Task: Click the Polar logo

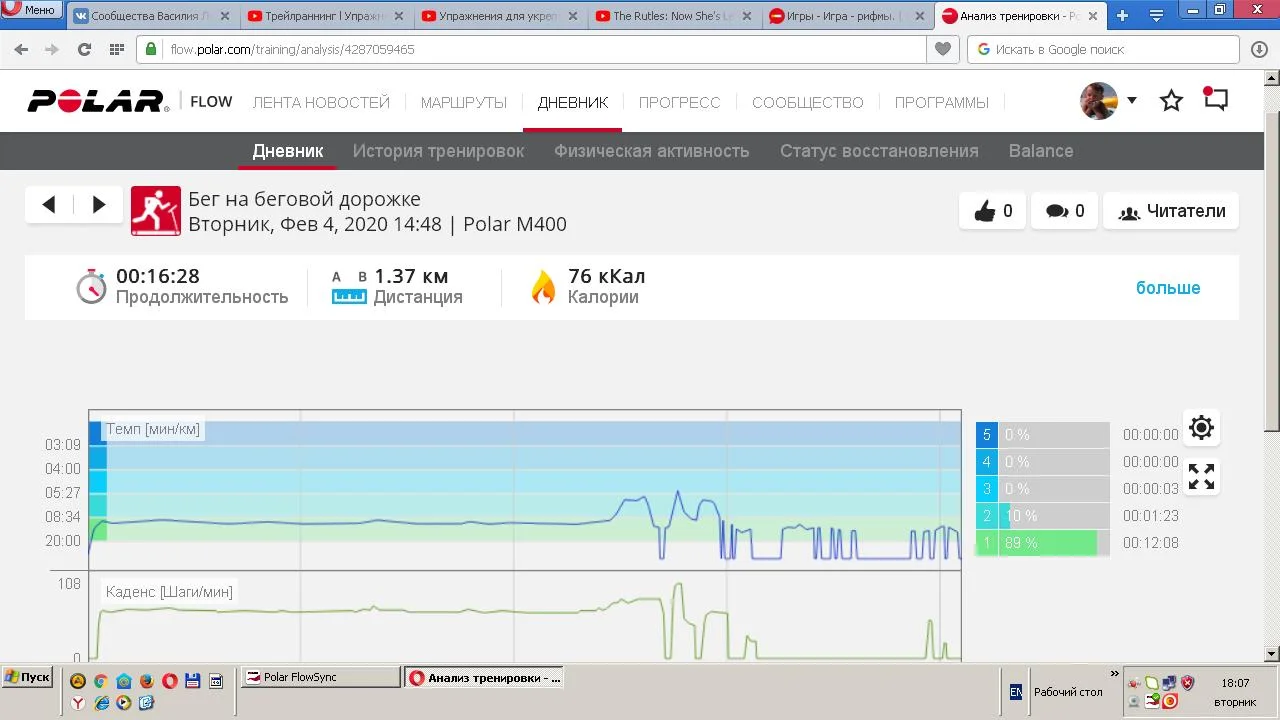Action: (x=98, y=101)
